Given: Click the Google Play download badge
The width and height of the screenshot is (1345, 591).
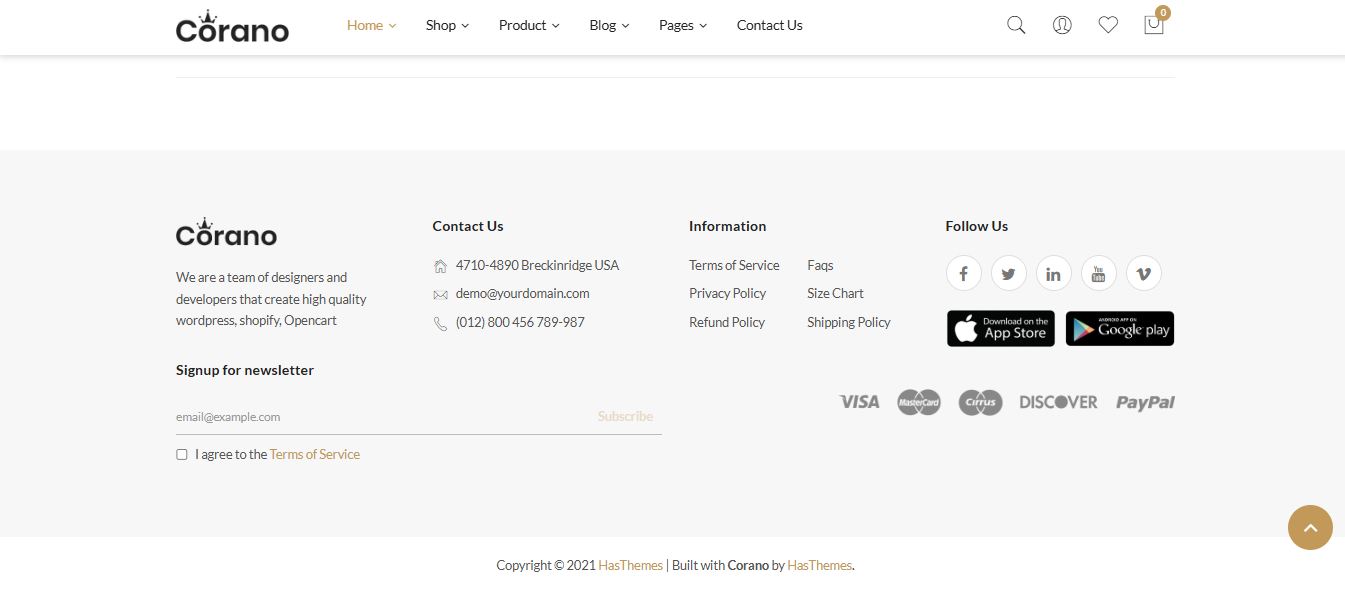Looking at the screenshot, I should click(x=1120, y=329).
